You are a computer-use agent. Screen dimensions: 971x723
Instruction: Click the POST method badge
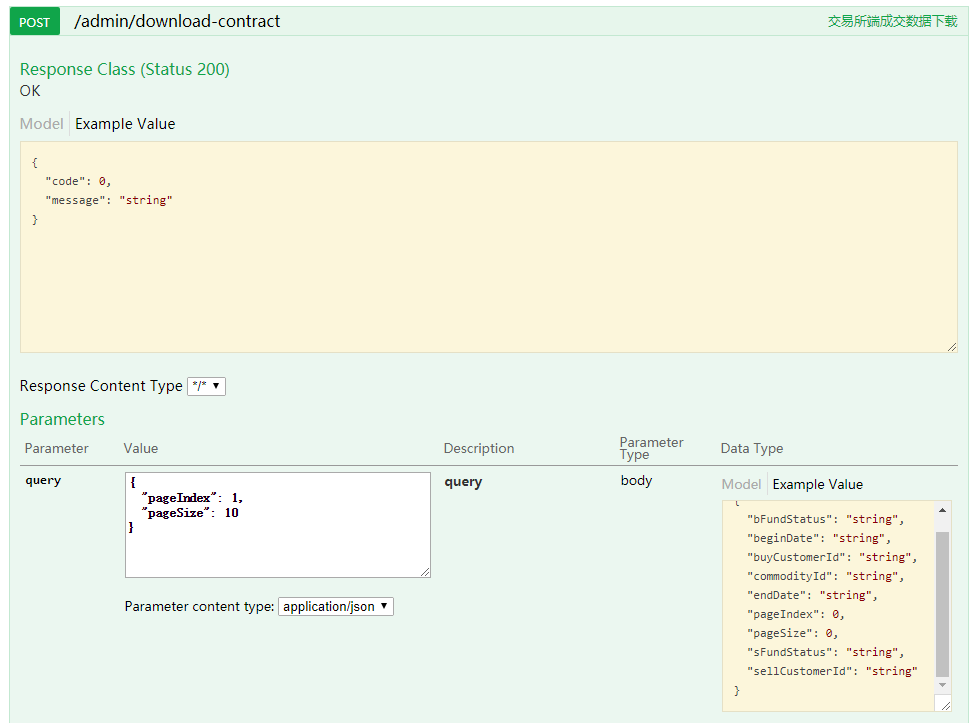[34, 20]
